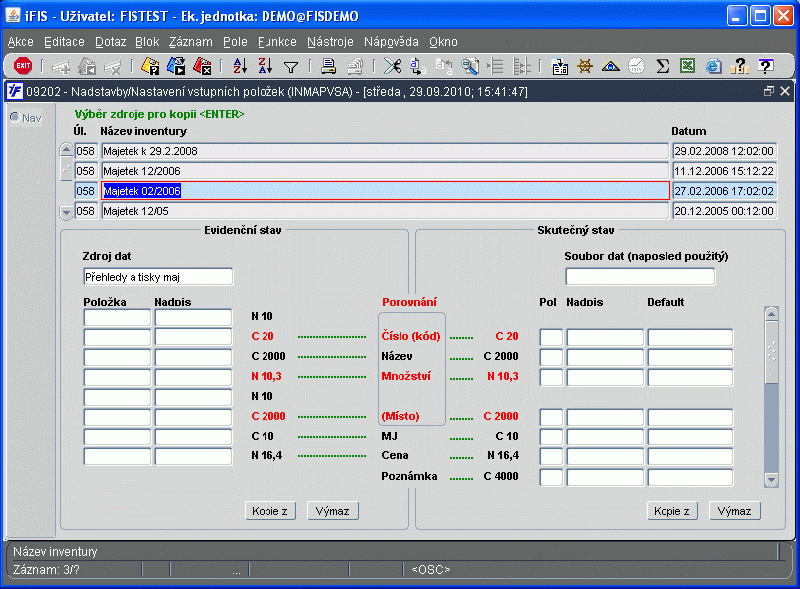
Task: Open the Akce menu
Action: [x=20, y=42]
